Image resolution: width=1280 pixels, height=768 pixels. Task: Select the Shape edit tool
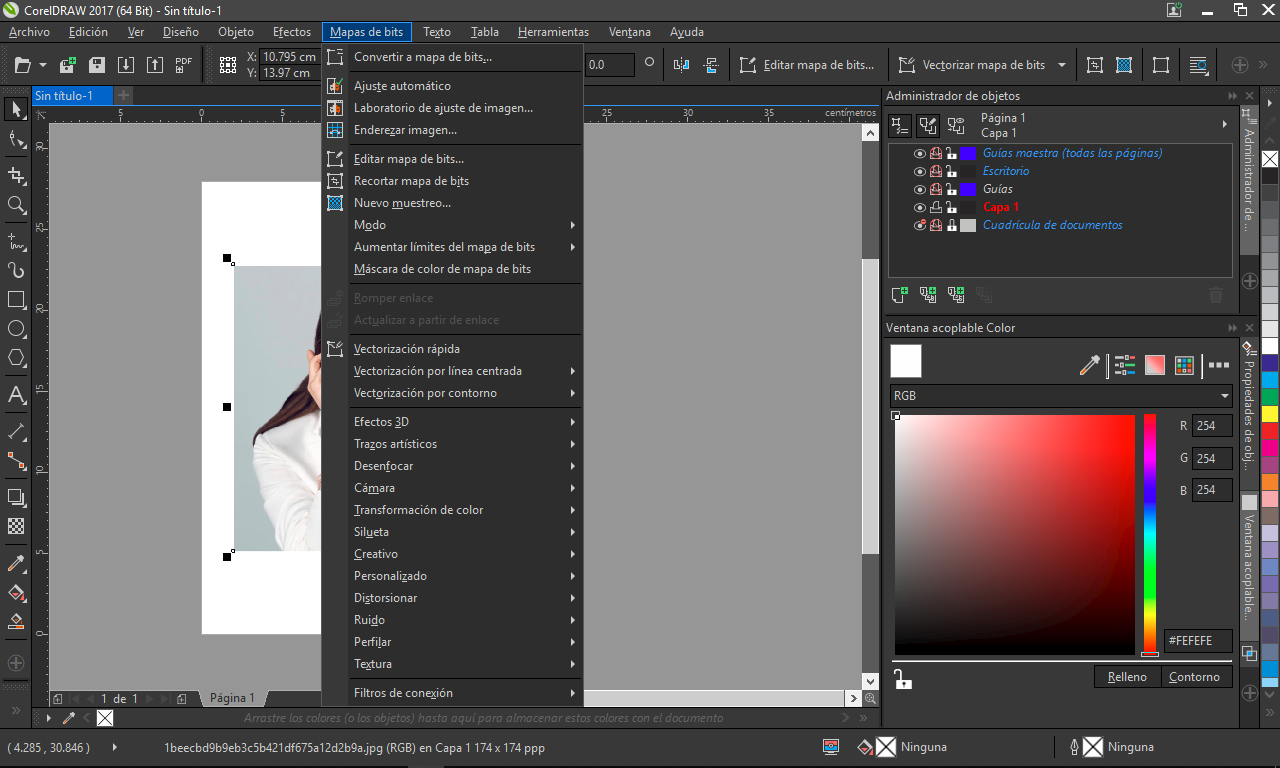click(16, 141)
